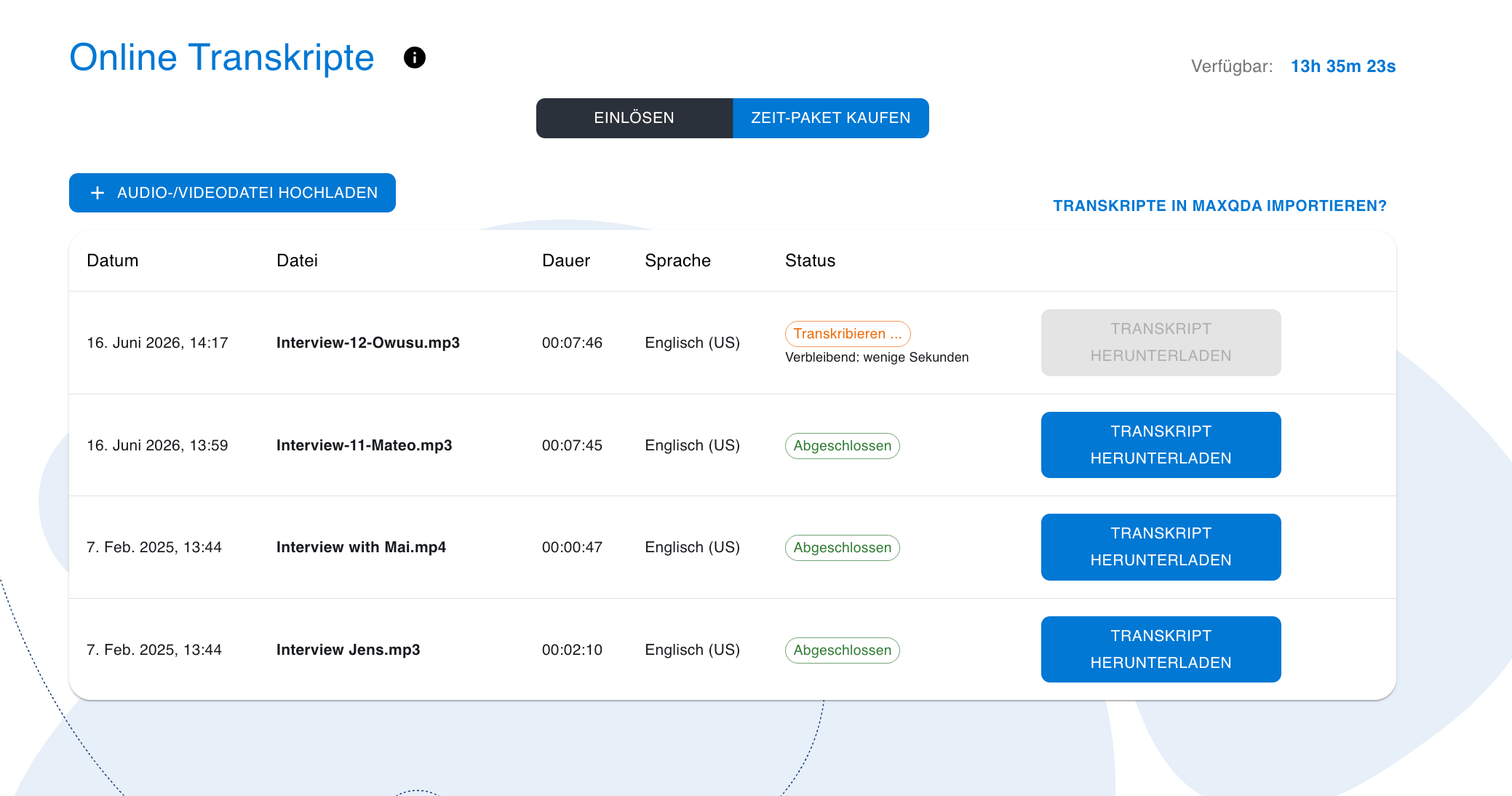1512x796 pixels.
Task: Click the info icon next to Online Transkripte
Action: click(x=415, y=57)
